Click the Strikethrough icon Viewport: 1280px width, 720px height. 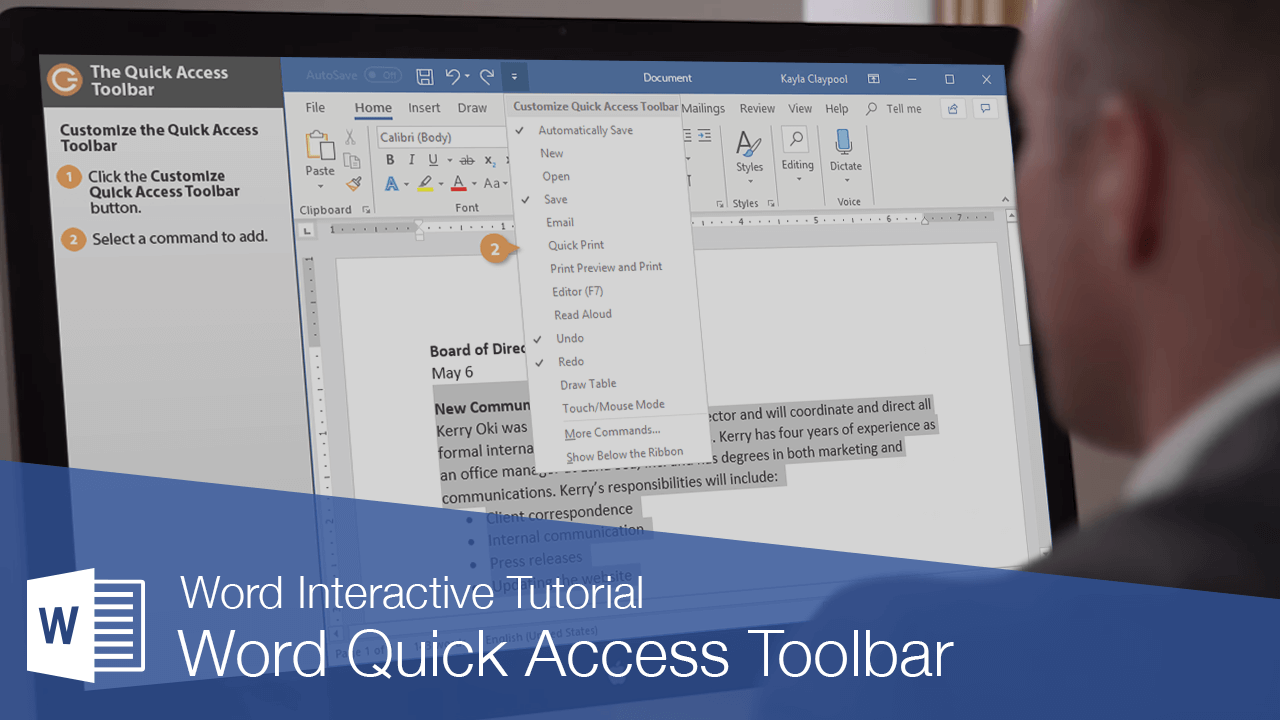point(467,159)
